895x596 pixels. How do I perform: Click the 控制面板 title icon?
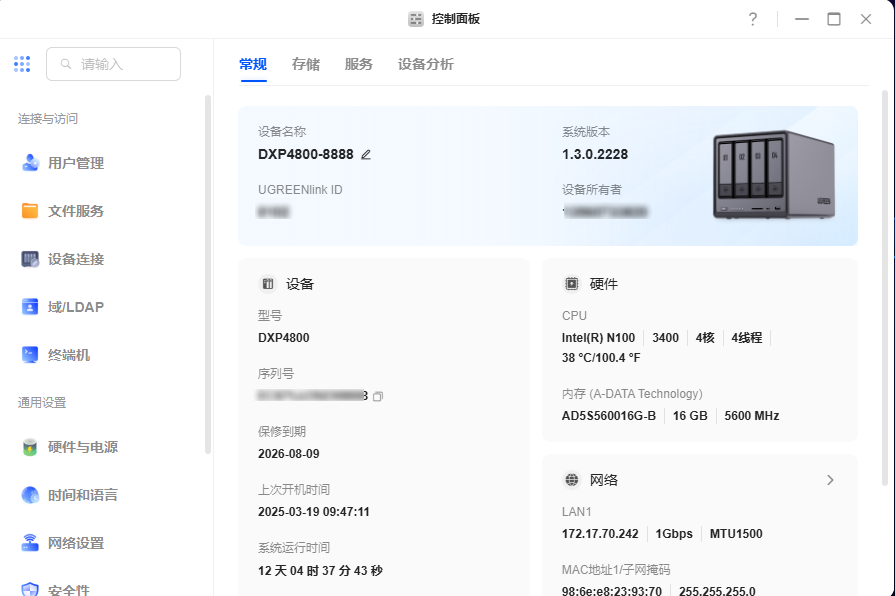(416, 19)
